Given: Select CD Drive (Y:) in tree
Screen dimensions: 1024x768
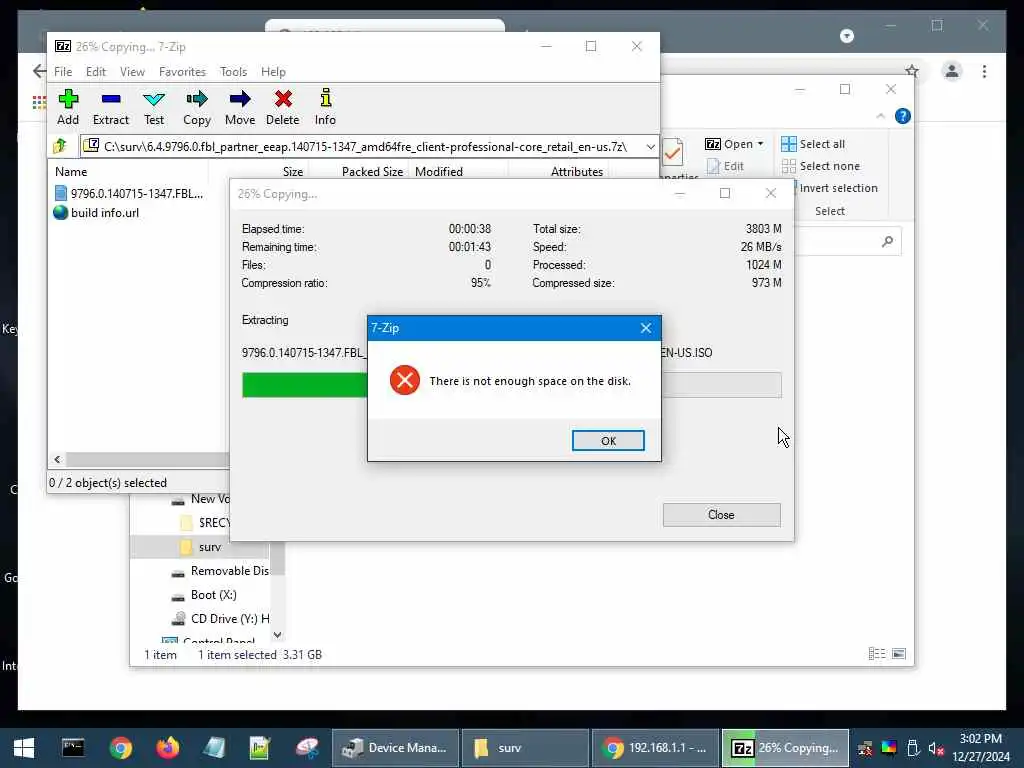Looking at the screenshot, I should pyautogui.click(x=220, y=618).
